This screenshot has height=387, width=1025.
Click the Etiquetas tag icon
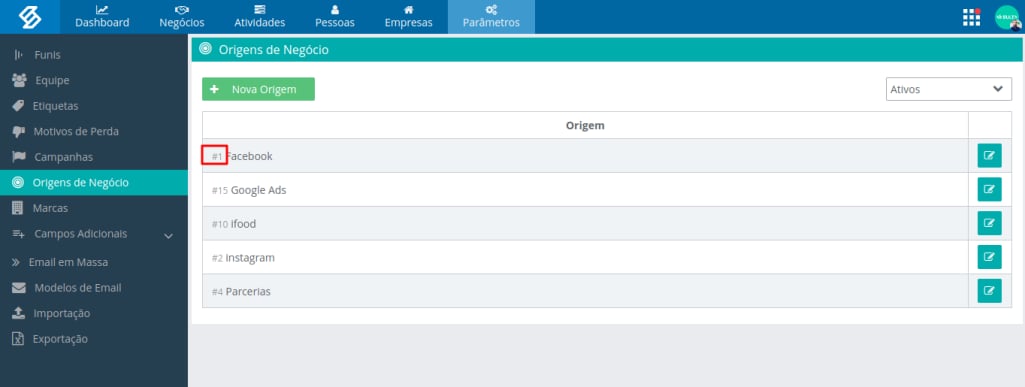[19, 106]
